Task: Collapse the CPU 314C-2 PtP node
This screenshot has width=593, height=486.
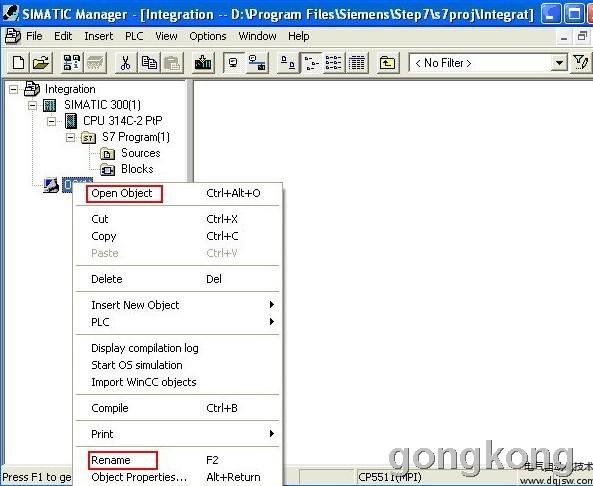Action: [51, 121]
